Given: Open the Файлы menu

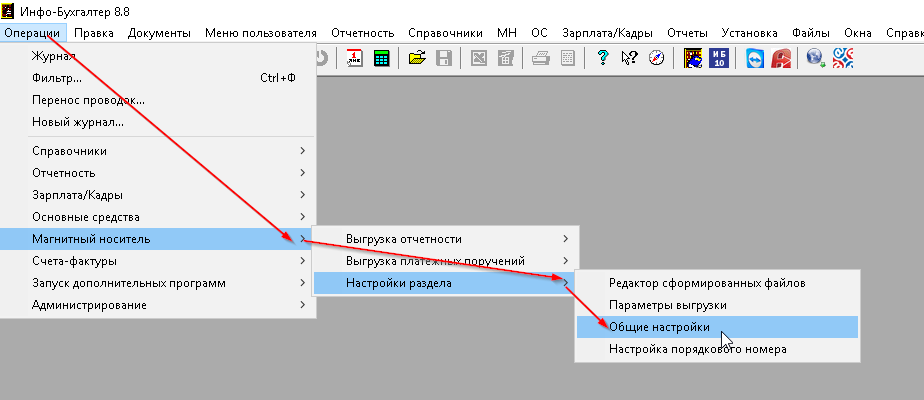Looking at the screenshot, I should click(x=811, y=33).
